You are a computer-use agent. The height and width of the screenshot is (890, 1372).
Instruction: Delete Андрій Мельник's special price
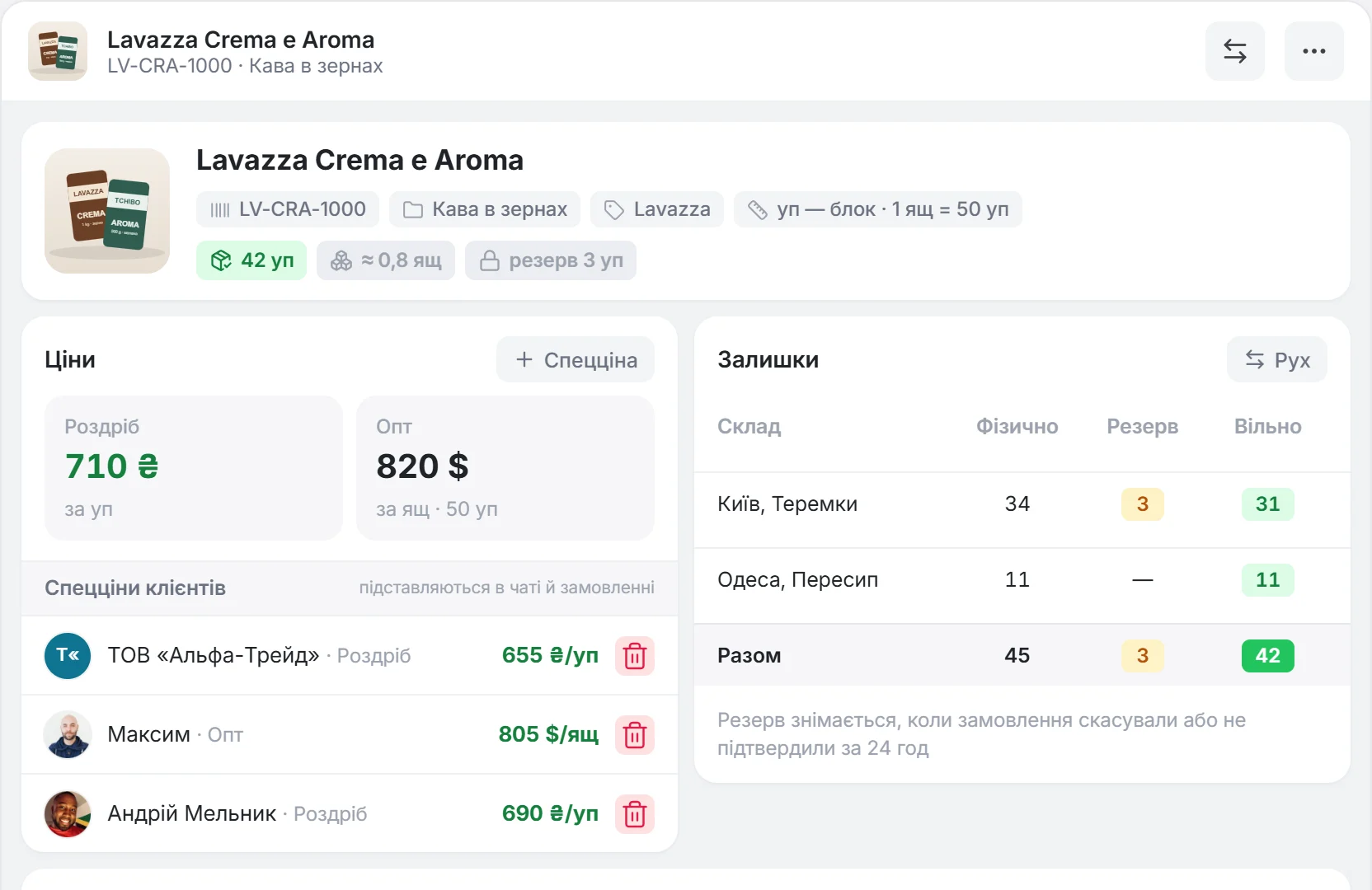[x=635, y=814]
